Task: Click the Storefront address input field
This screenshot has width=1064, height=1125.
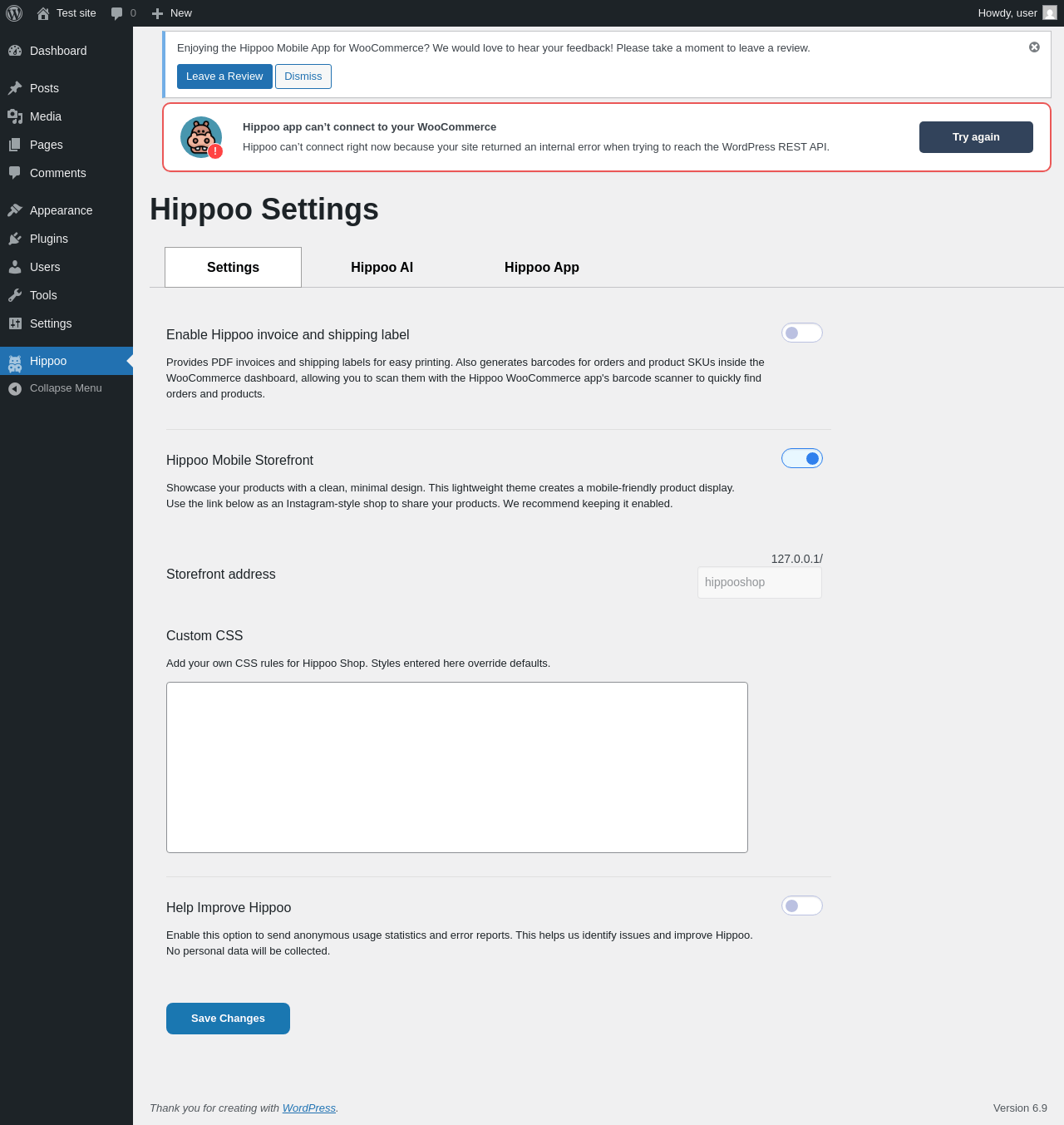Action: [760, 582]
